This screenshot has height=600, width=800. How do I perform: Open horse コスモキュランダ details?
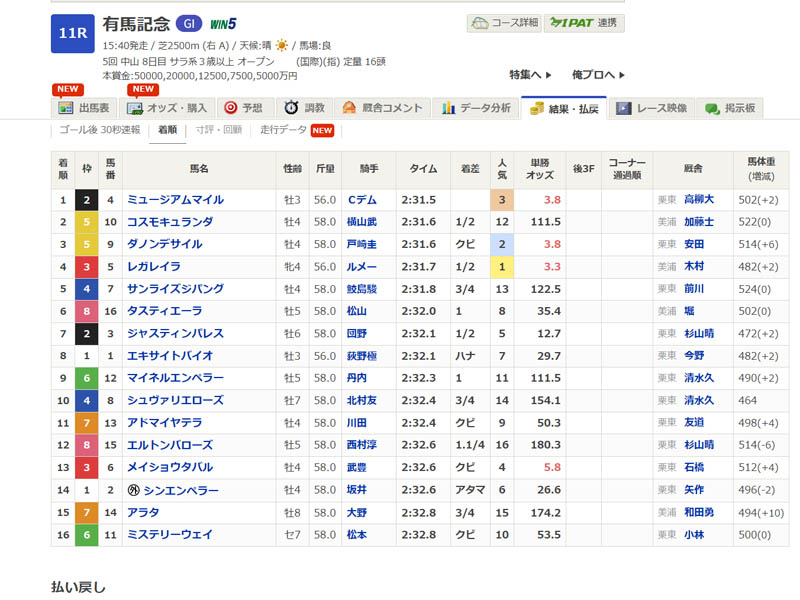[168, 222]
